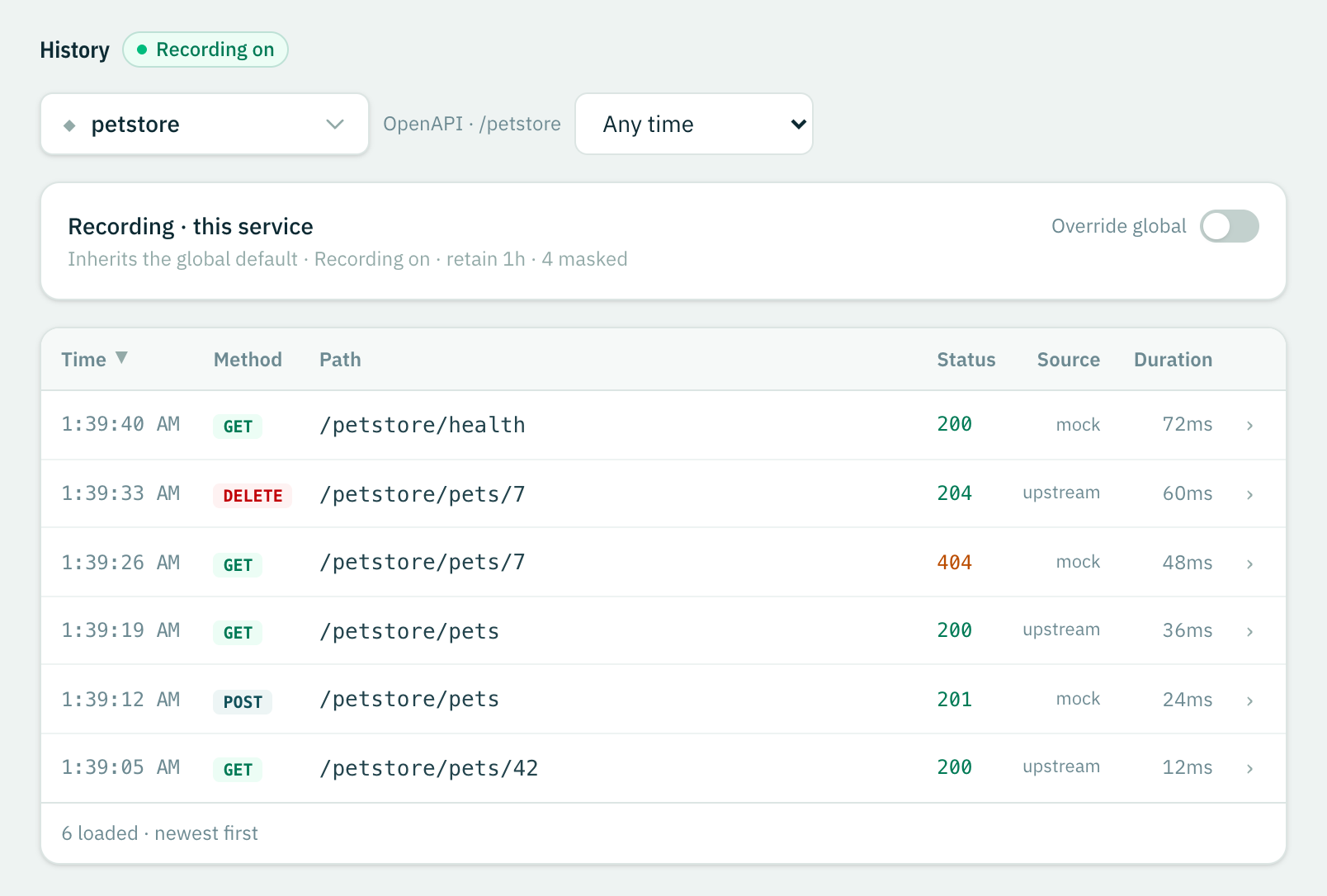Viewport: 1327px width, 896px height.
Task: Open the petstore service dropdown
Action: (x=205, y=124)
